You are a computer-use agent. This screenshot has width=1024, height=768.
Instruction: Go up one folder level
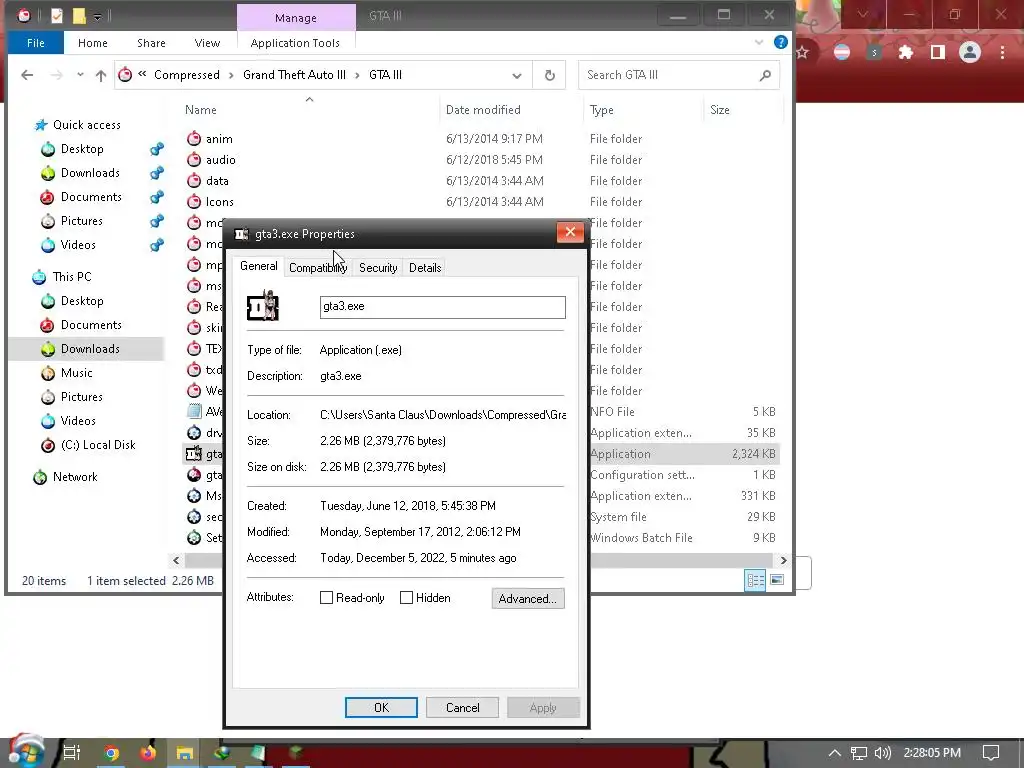pos(101,76)
